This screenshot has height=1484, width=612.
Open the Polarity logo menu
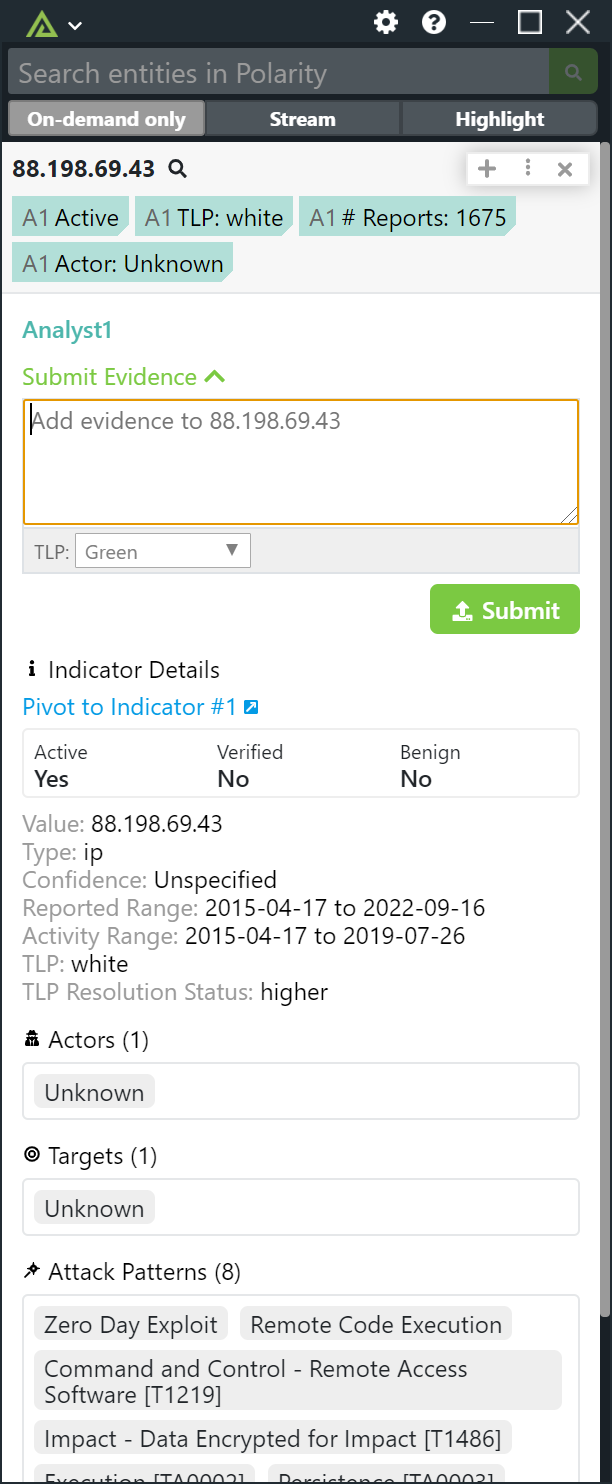point(41,23)
